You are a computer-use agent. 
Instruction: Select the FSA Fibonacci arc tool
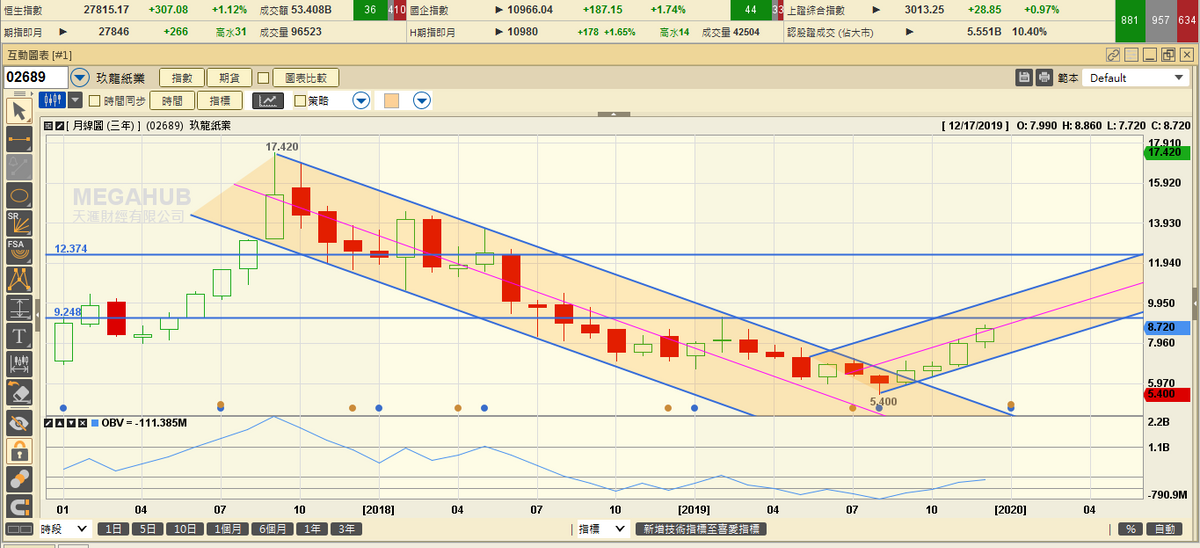click(x=17, y=250)
